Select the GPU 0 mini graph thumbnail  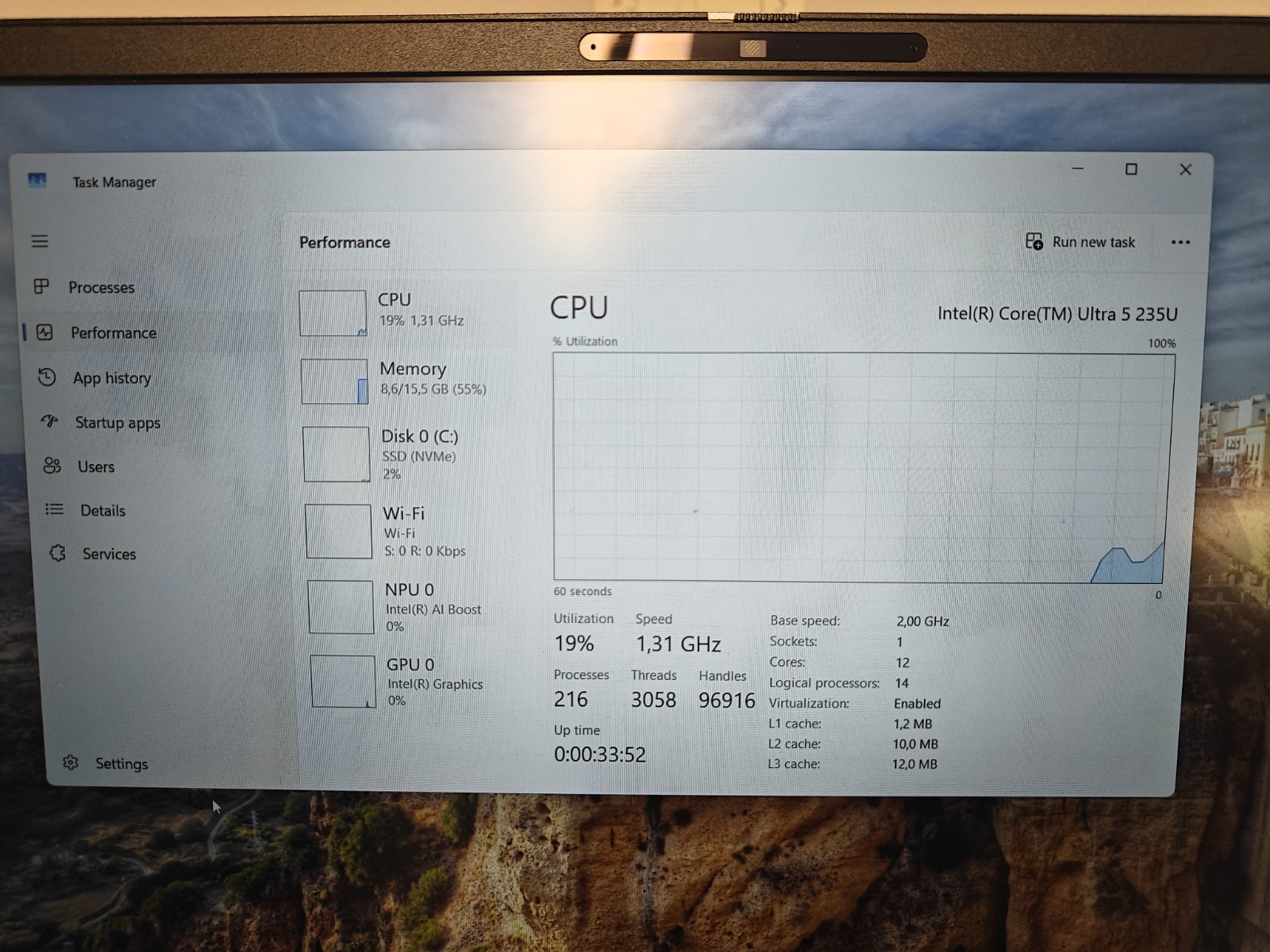click(343, 681)
